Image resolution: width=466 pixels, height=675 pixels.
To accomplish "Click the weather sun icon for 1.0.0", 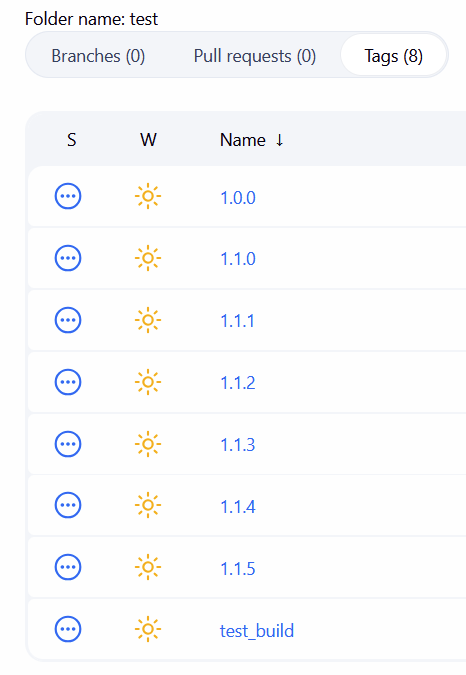I will coord(148,196).
